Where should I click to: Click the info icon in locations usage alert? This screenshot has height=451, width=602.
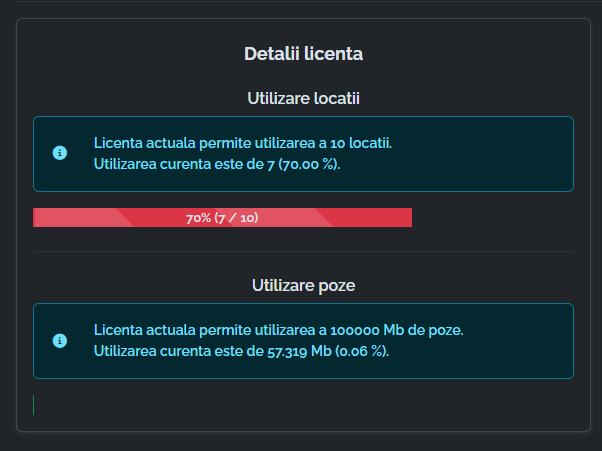[x=60, y=153]
